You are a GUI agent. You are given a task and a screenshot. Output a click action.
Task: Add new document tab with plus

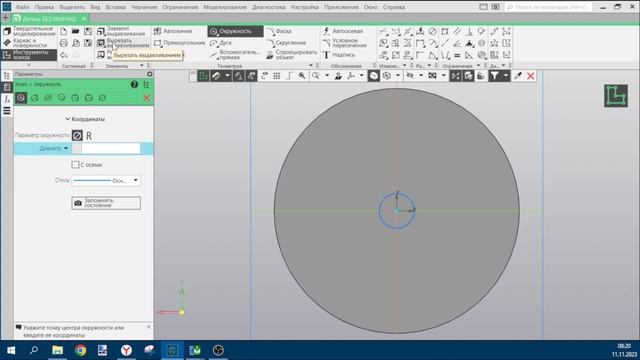point(5,18)
